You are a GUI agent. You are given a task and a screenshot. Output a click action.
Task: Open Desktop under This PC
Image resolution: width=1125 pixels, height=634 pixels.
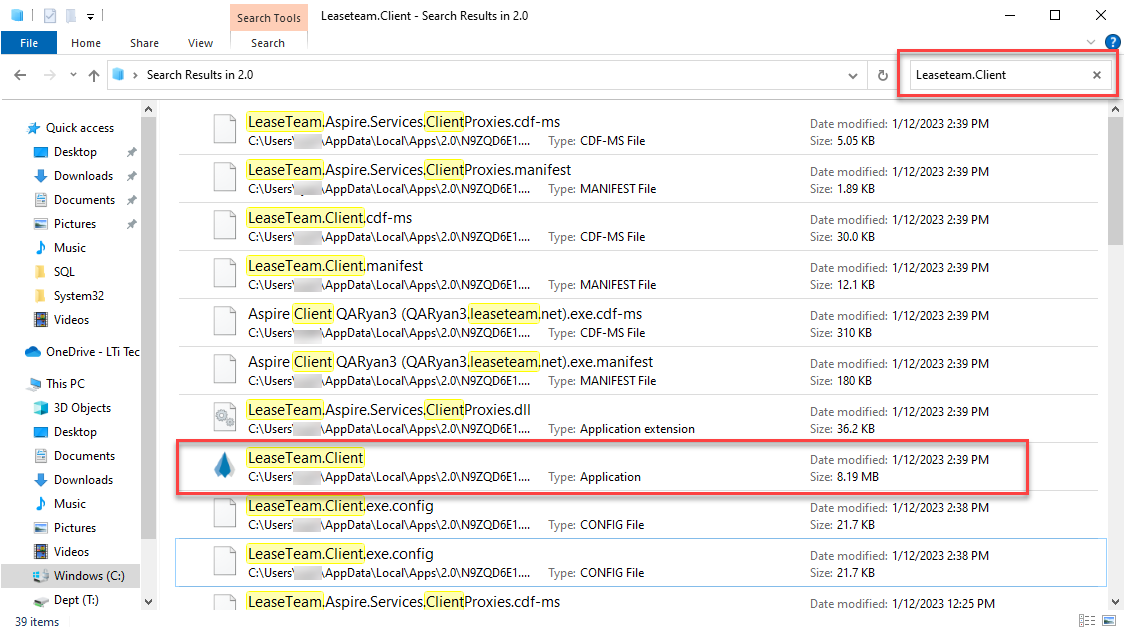click(x=75, y=432)
